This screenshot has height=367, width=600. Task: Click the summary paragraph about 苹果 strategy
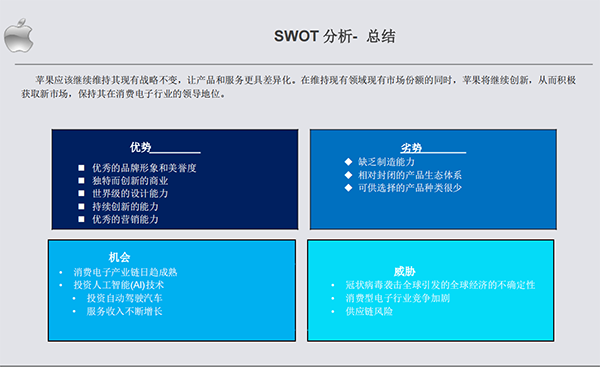pos(298,86)
